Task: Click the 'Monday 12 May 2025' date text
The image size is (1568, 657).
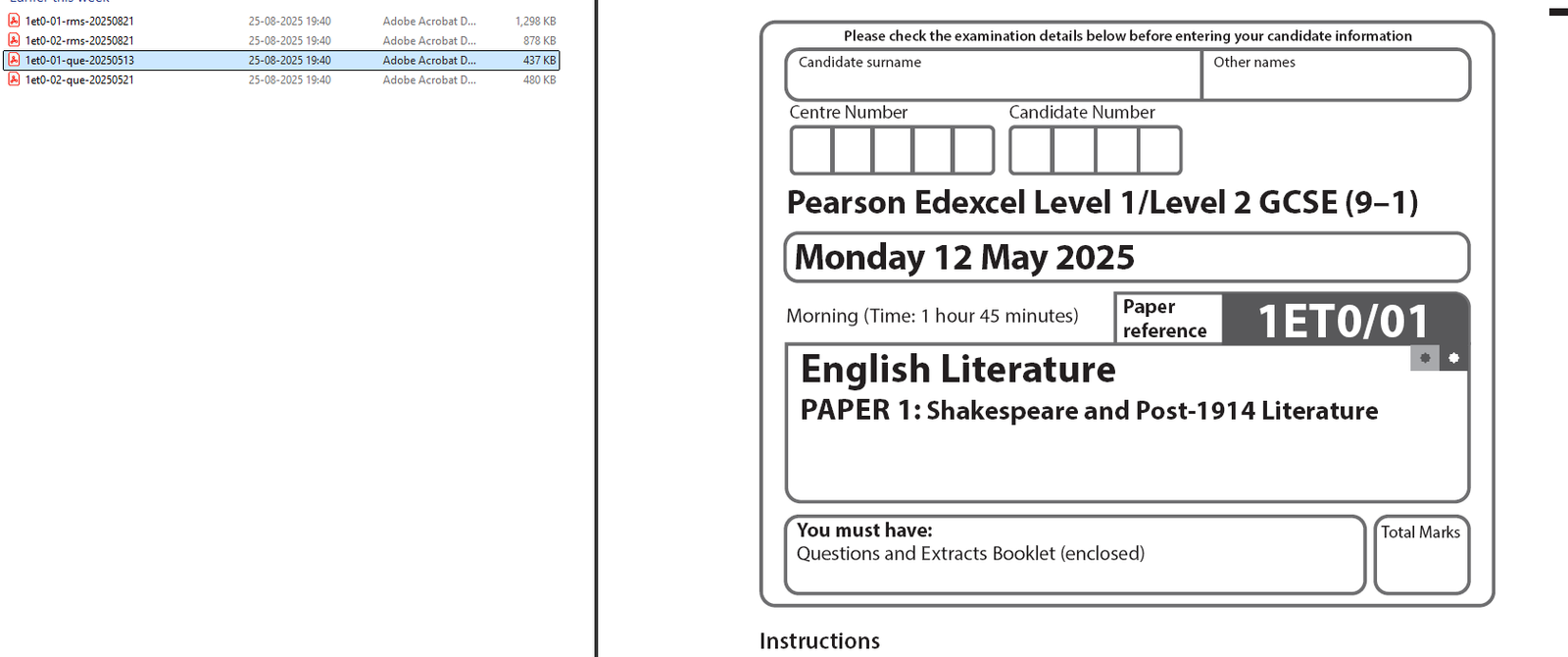Action: coord(964,257)
